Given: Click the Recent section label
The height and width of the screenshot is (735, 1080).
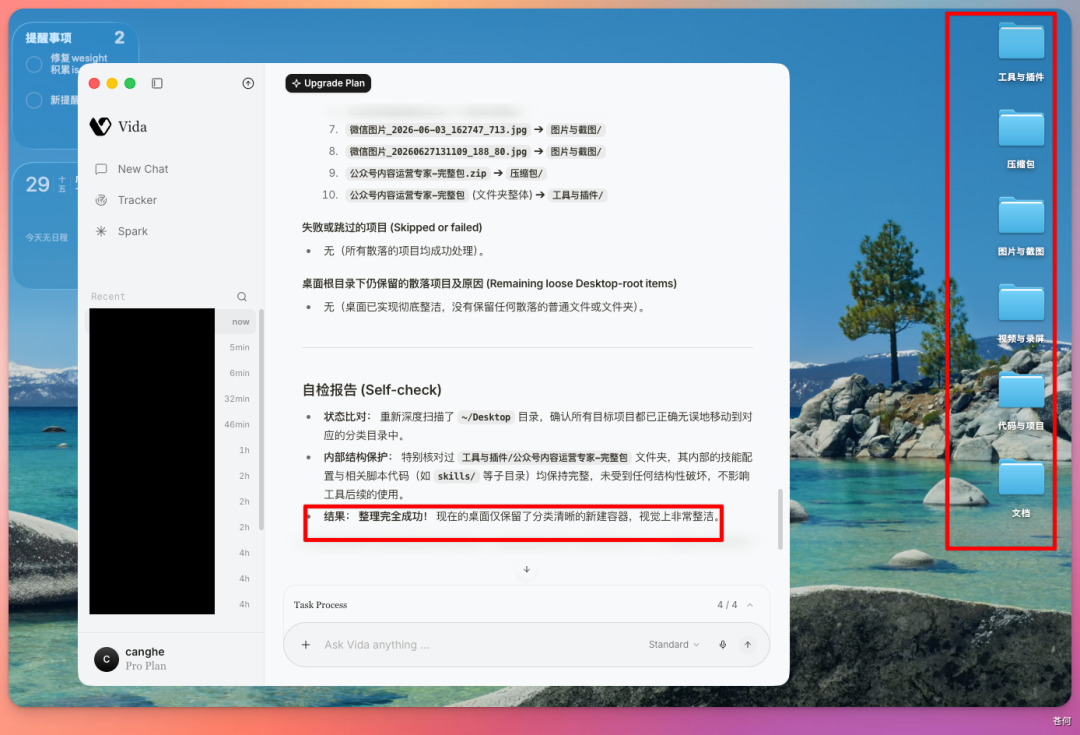Looking at the screenshot, I should [x=108, y=296].
